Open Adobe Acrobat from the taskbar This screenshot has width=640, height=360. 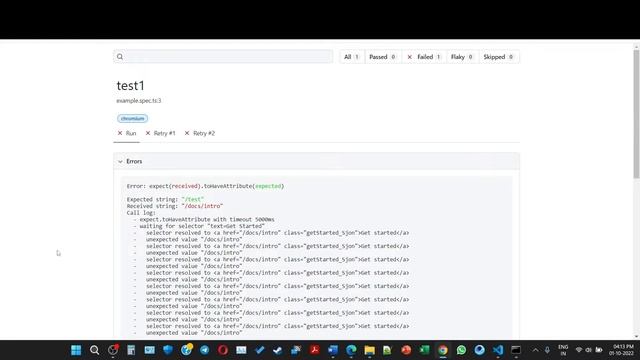tap(314, 350)
